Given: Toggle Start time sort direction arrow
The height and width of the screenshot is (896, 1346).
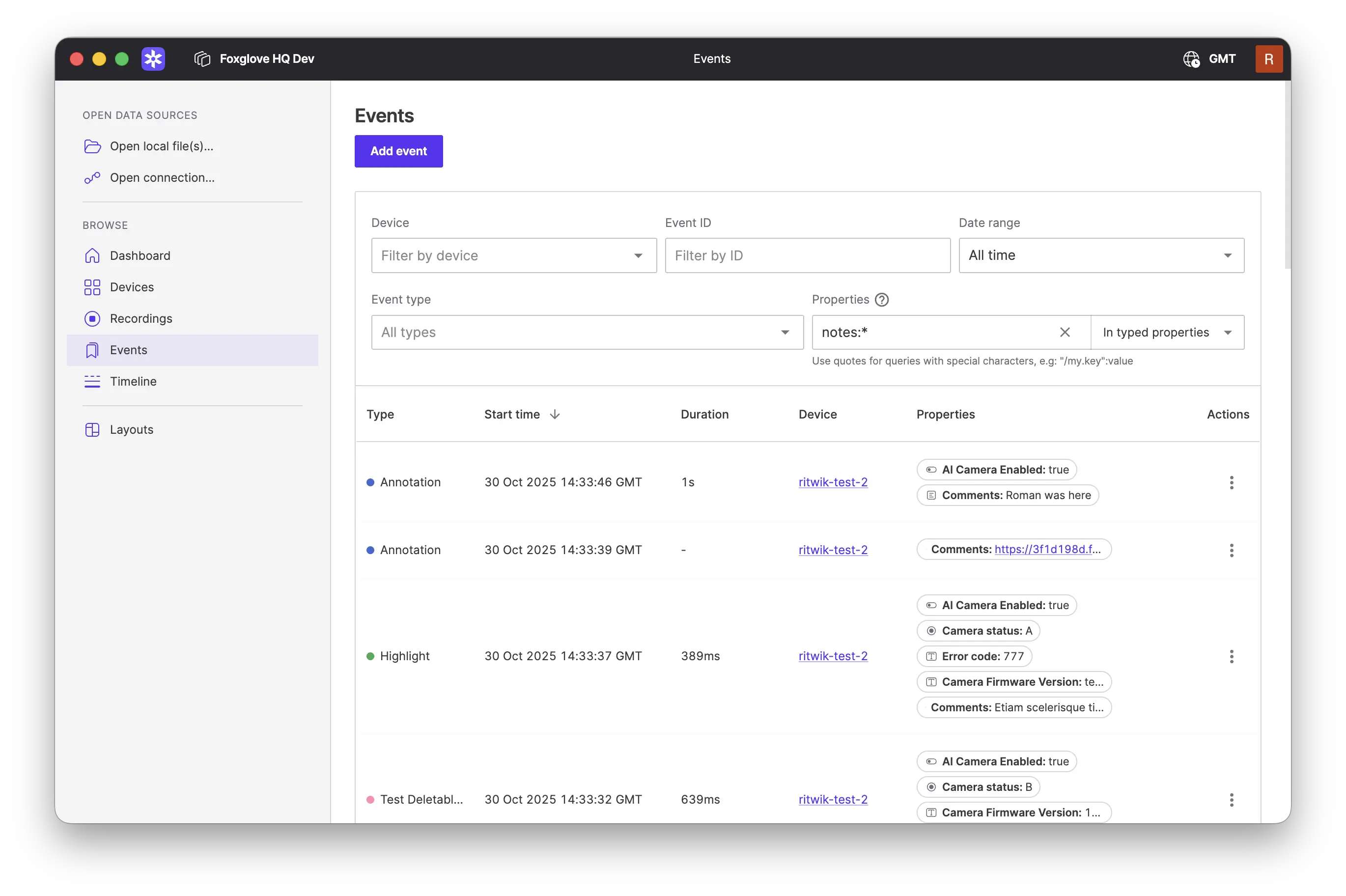Looking at the screenshot, I should [555, 414].
